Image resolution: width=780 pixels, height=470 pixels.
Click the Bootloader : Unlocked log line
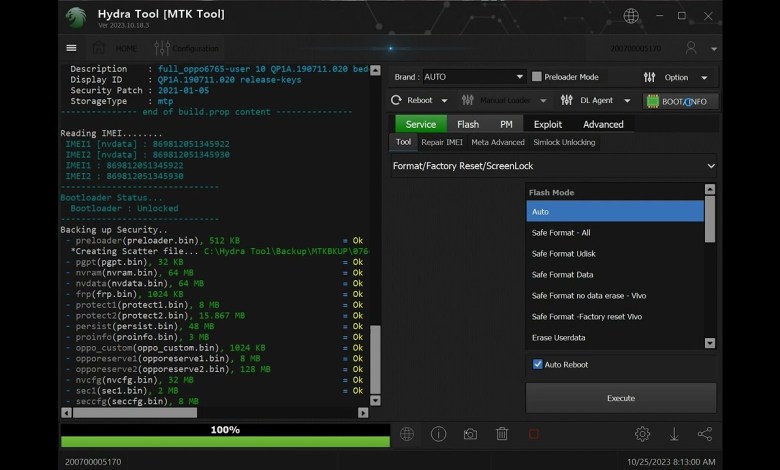click(124, 208)
